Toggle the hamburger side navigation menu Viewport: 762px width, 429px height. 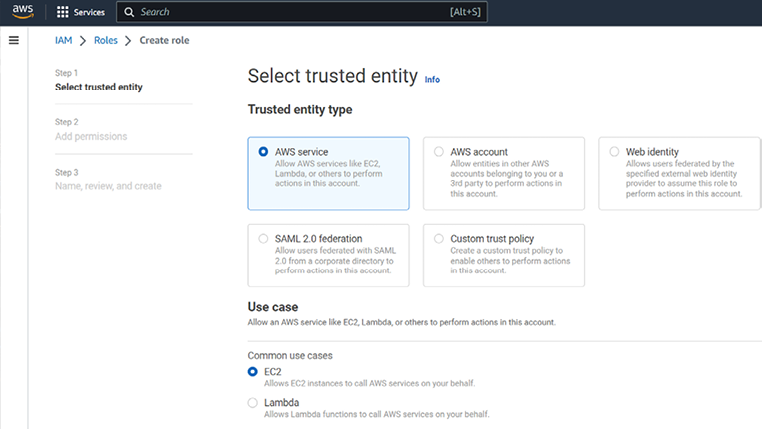click(x=14, y=40)
